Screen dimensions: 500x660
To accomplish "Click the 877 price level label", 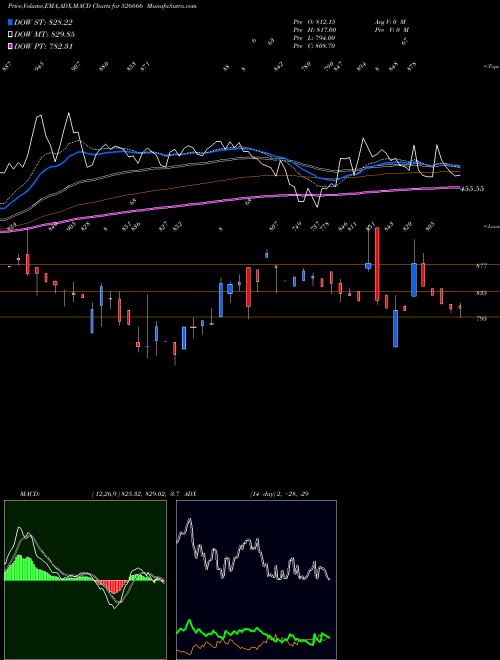I will coord(481,266).
